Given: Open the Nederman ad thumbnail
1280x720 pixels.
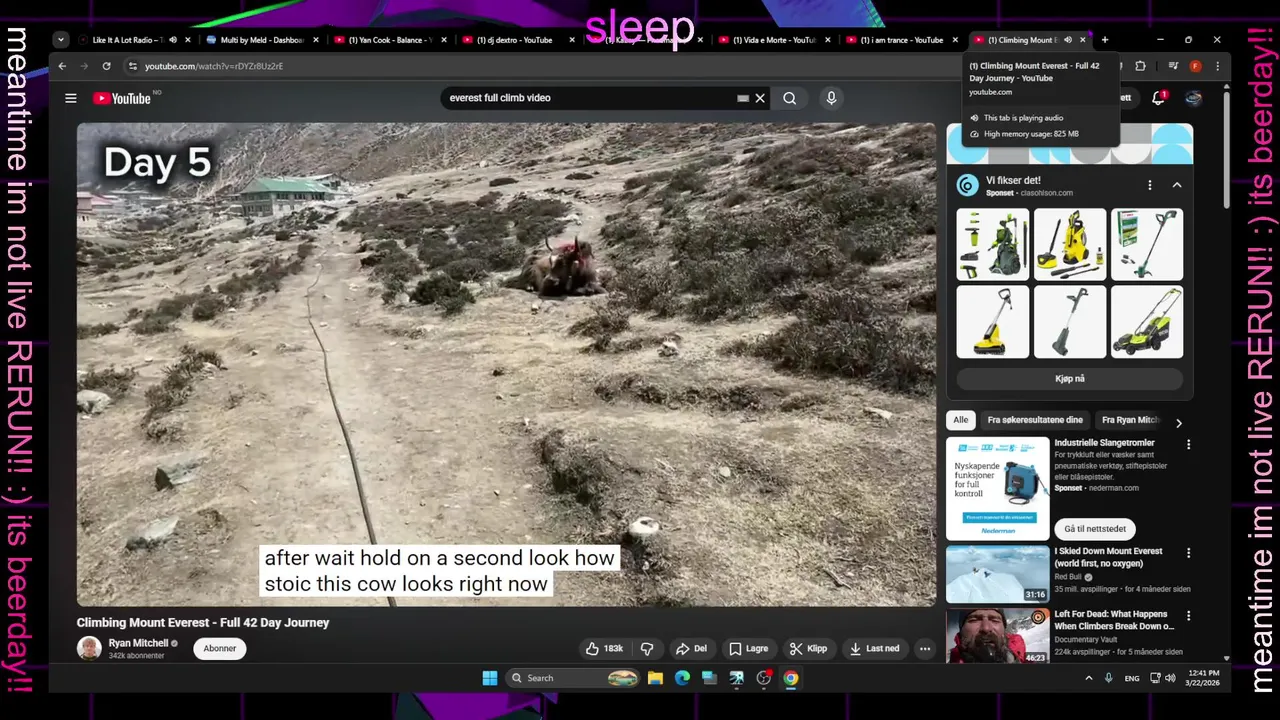Looking at the screenshot, I should point(998,488).
